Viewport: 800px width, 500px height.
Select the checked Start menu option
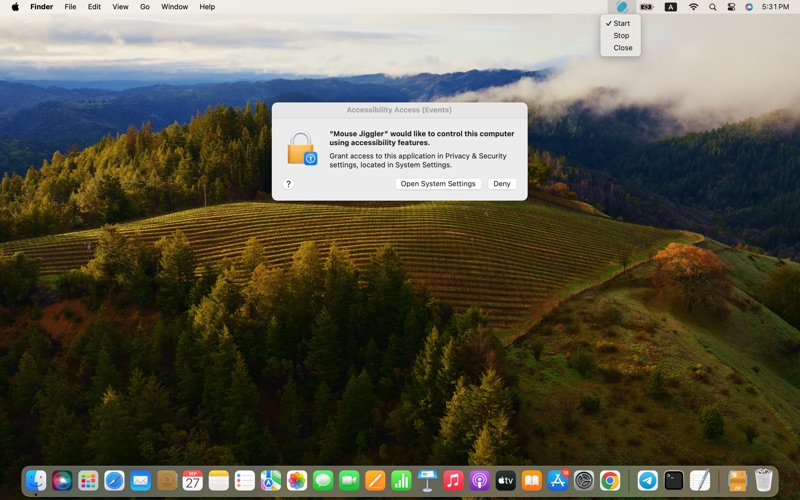click(621, 23)
